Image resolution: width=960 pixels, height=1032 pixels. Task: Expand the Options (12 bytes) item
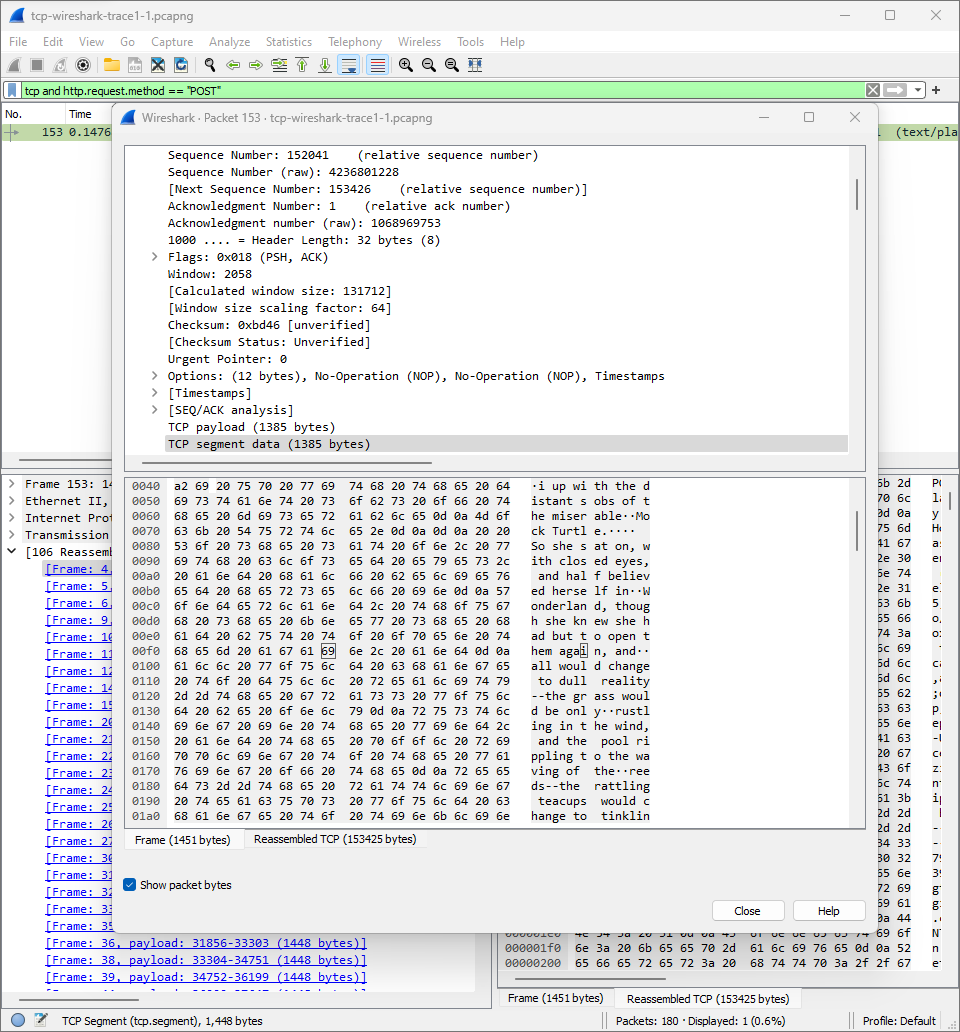[x=155, y=376]
